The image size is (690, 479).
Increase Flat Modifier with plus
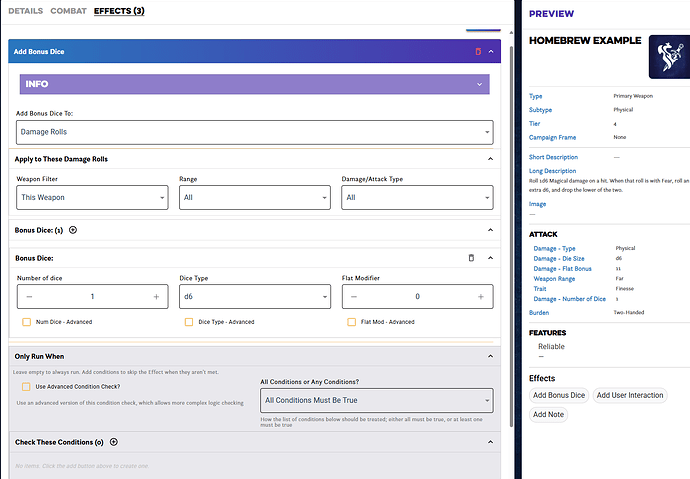pos(481,296)
